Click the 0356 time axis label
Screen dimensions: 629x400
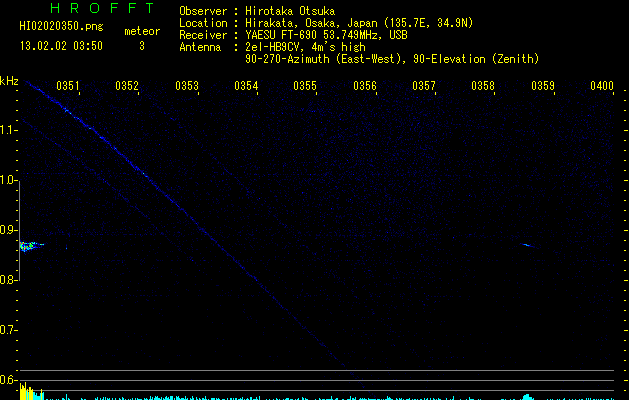click(365, 86)
